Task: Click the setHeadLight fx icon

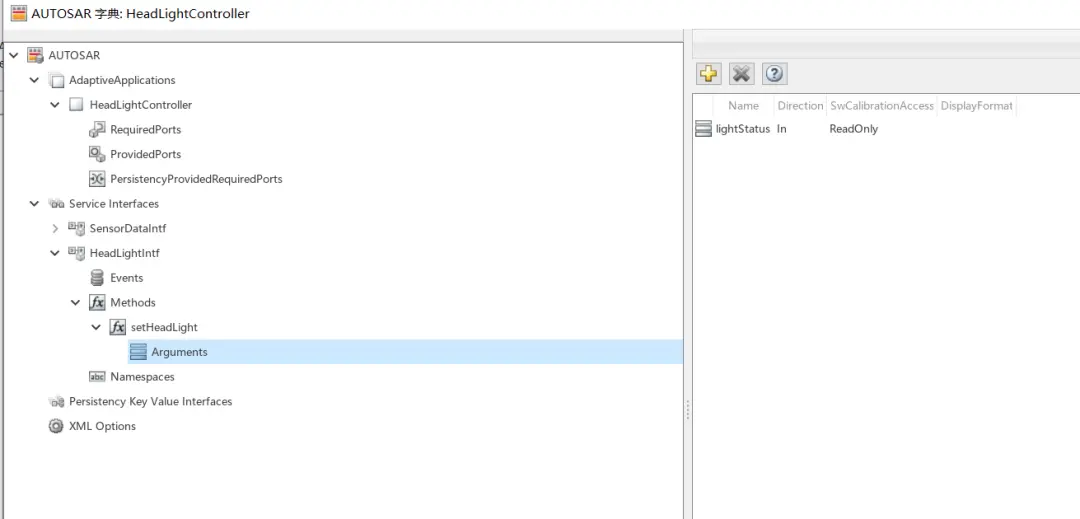Action: (118, 328)
